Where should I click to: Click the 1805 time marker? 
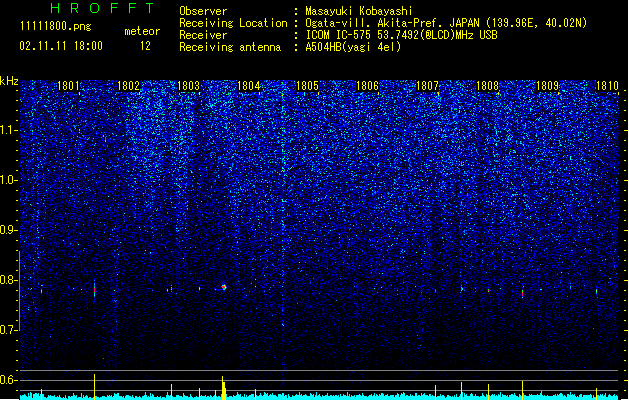(x=307, y=86)
